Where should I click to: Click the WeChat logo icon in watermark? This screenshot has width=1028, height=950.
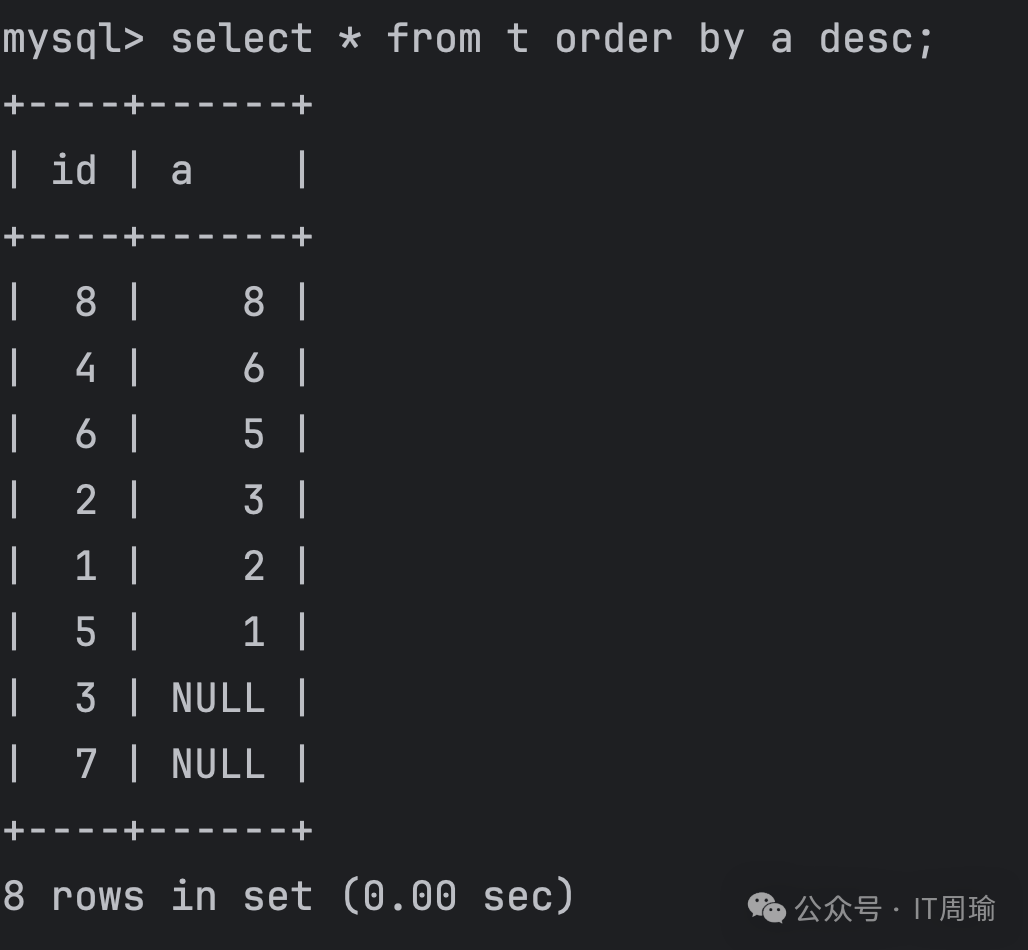[x=766, y=908]
